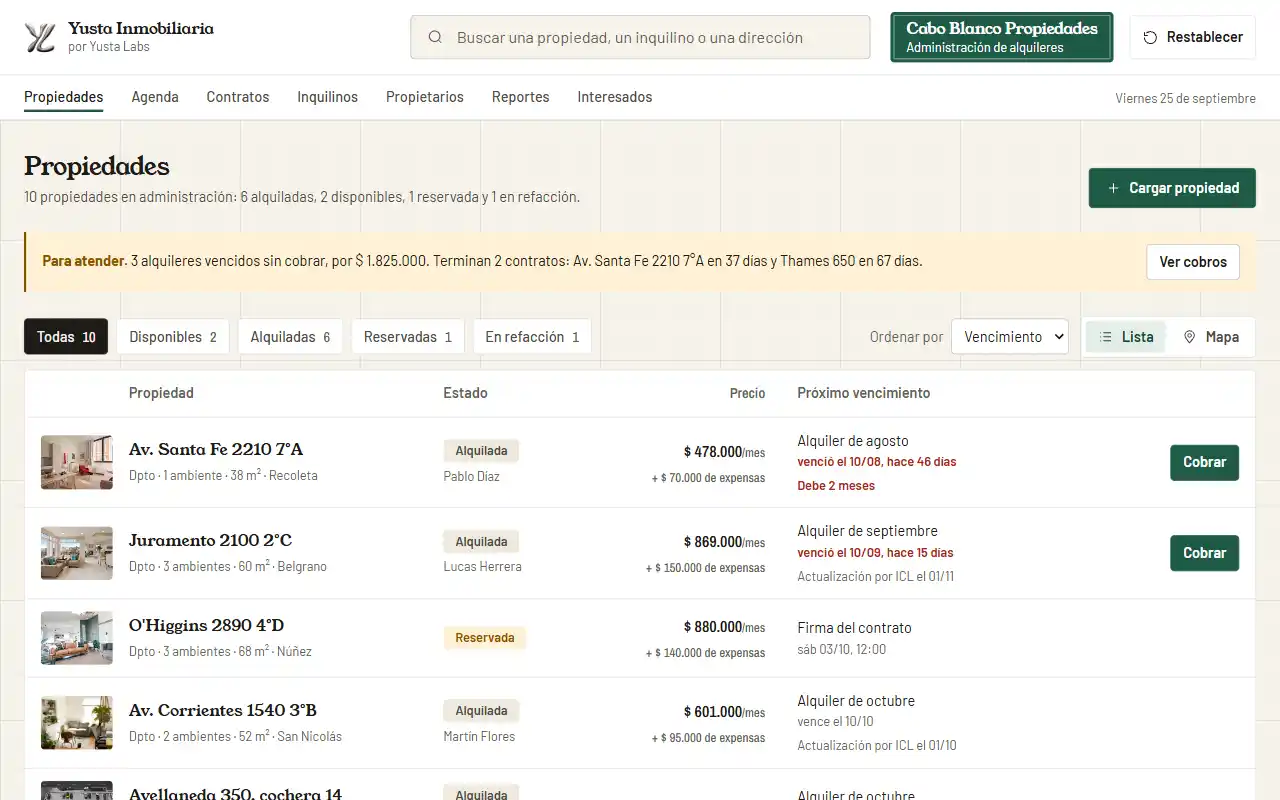The image size is (1280, 800).
Task: Switch to the Propietarios tab
Action: click(x=425, y=97)
